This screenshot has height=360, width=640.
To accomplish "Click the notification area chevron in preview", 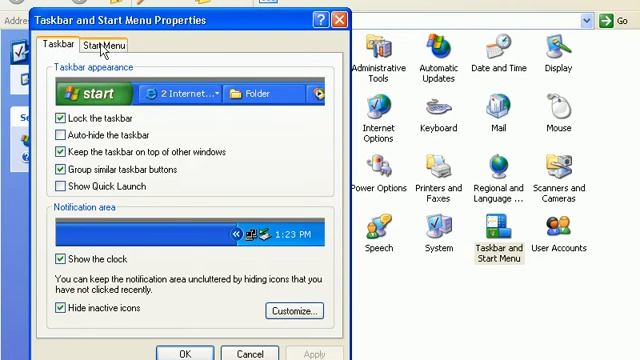I will click(x=236, y=234).
